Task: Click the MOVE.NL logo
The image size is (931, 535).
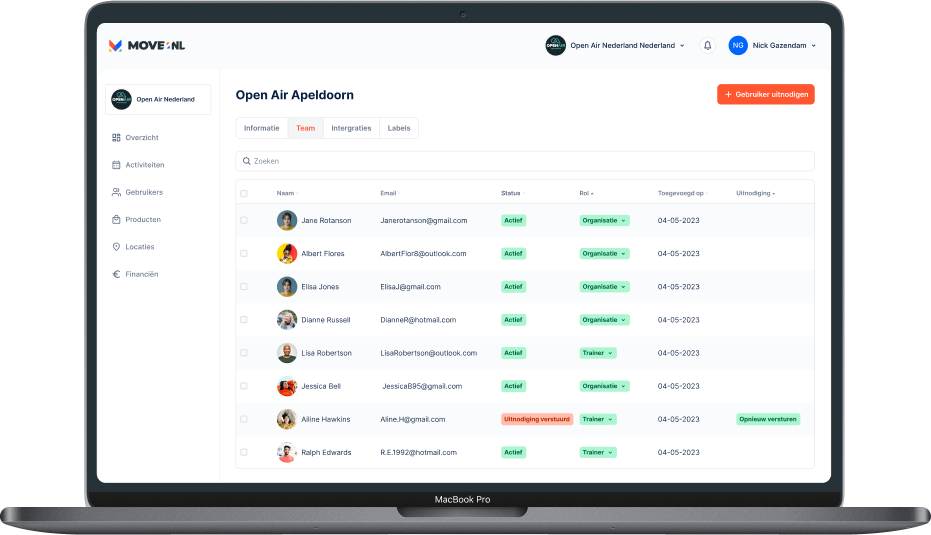Action: click(147, 45)
